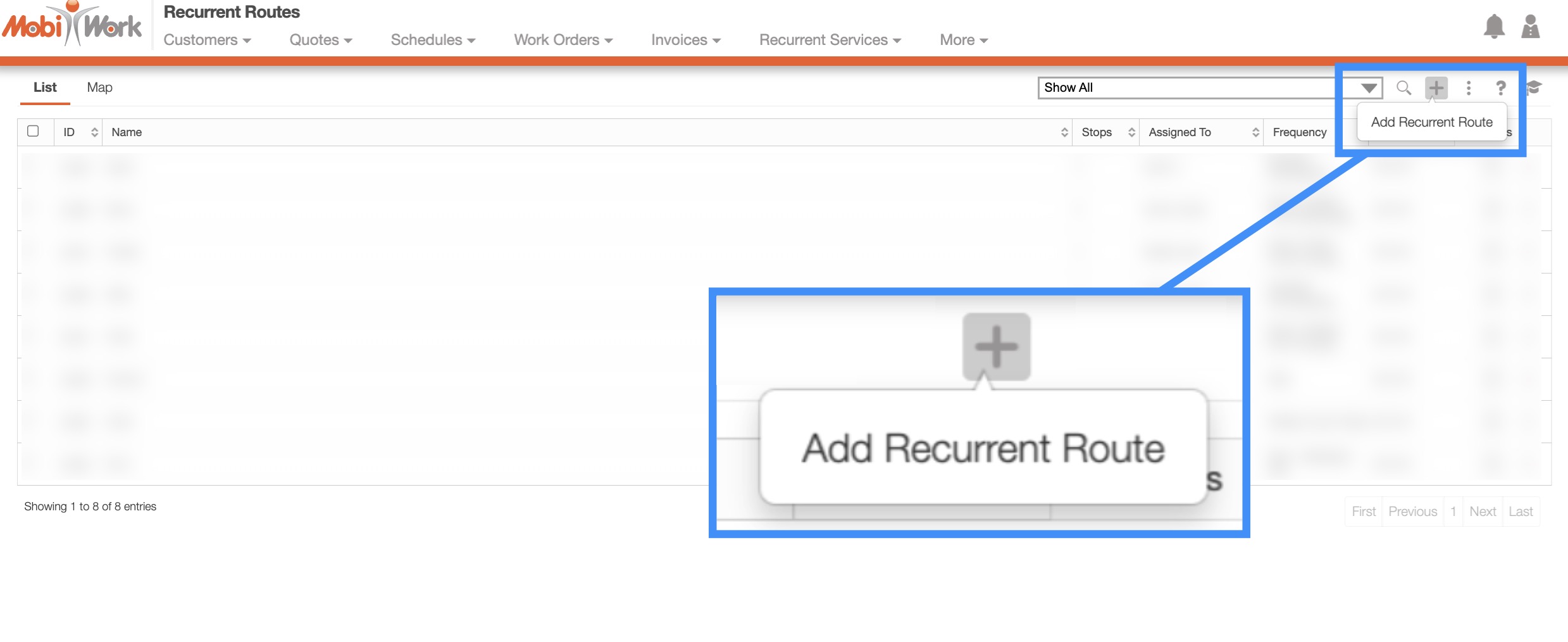Select the List tab
This screenshot has height=642, width=1568.
pos(45,87)
